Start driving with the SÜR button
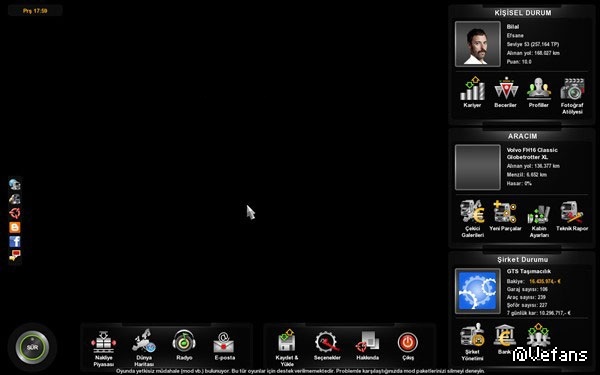This screenshot has height=375, width=600. point(33,347)
